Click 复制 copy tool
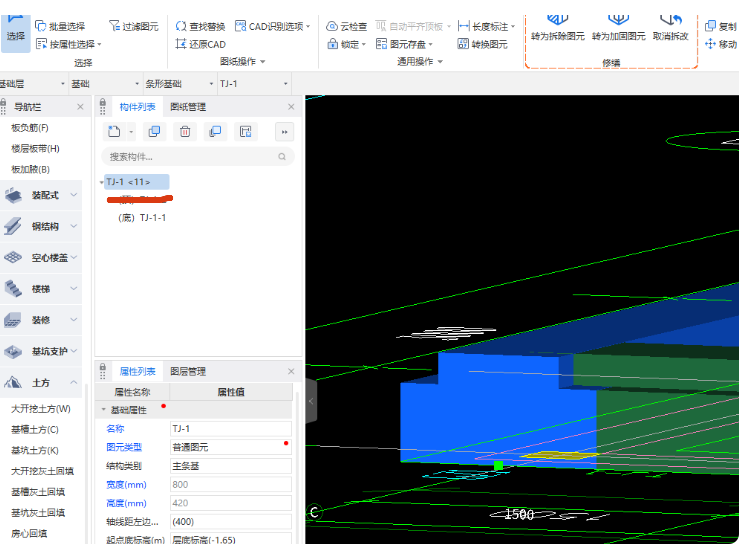 721,26
